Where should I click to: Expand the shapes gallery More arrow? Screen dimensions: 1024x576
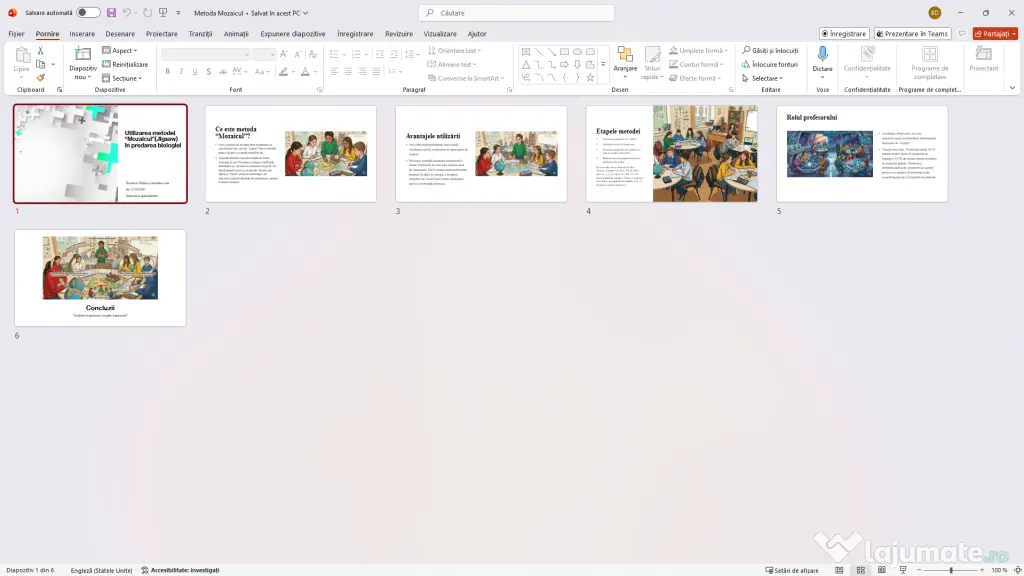(x=603, y=65)
